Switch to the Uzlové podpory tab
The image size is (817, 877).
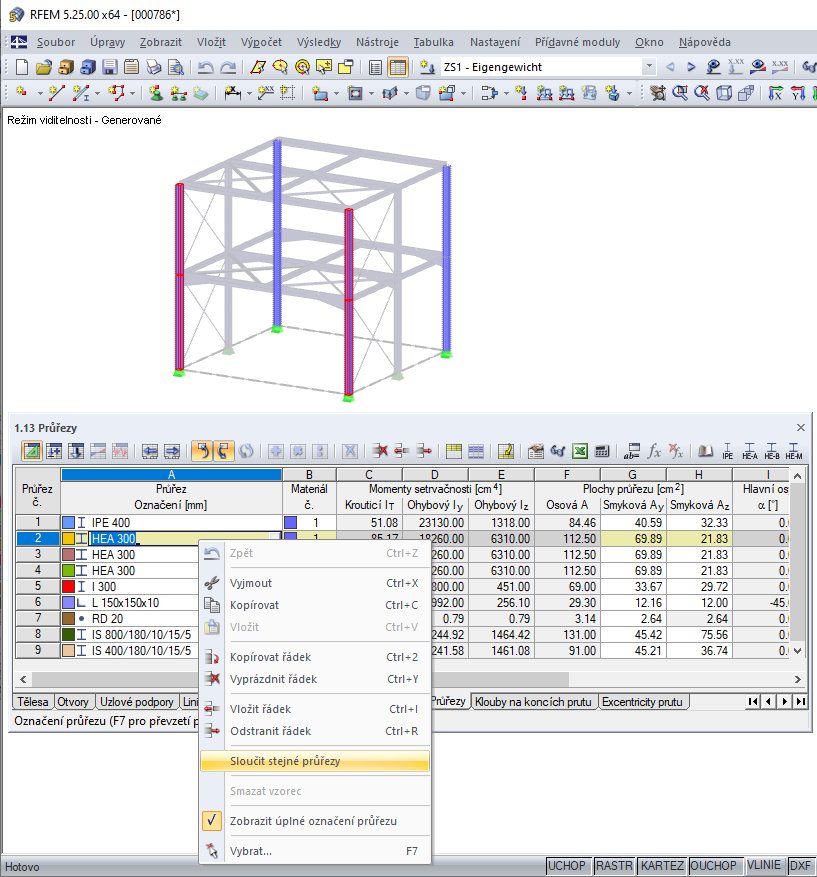pos(136,702)
